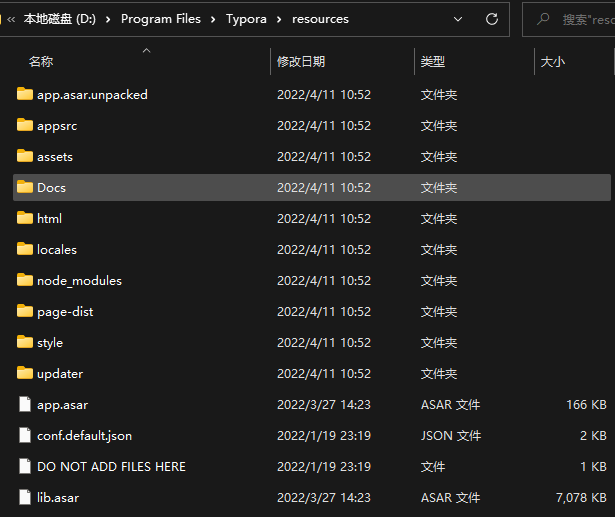Click the locales folder icon
The image size is (615, 517).
(x=25, y=249)
